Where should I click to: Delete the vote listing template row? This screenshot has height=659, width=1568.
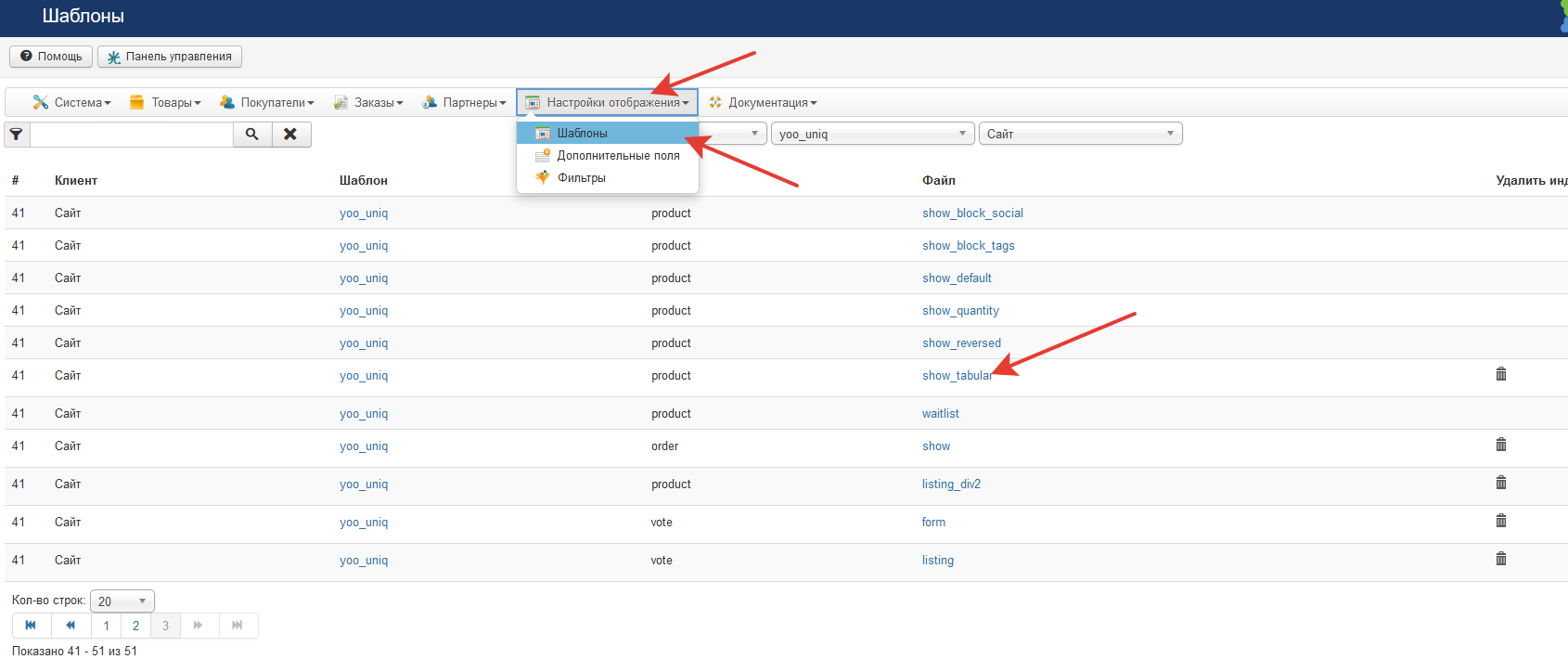click(x=1501, y=559)
